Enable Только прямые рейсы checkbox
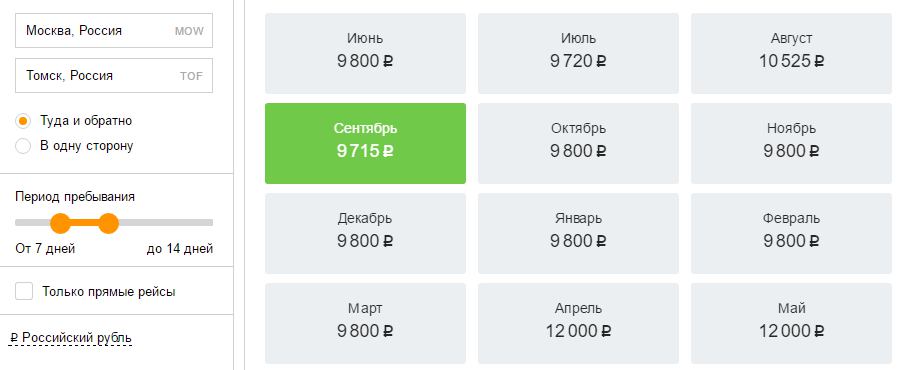Screen dimensions: 897x370 tap(24, 291)
